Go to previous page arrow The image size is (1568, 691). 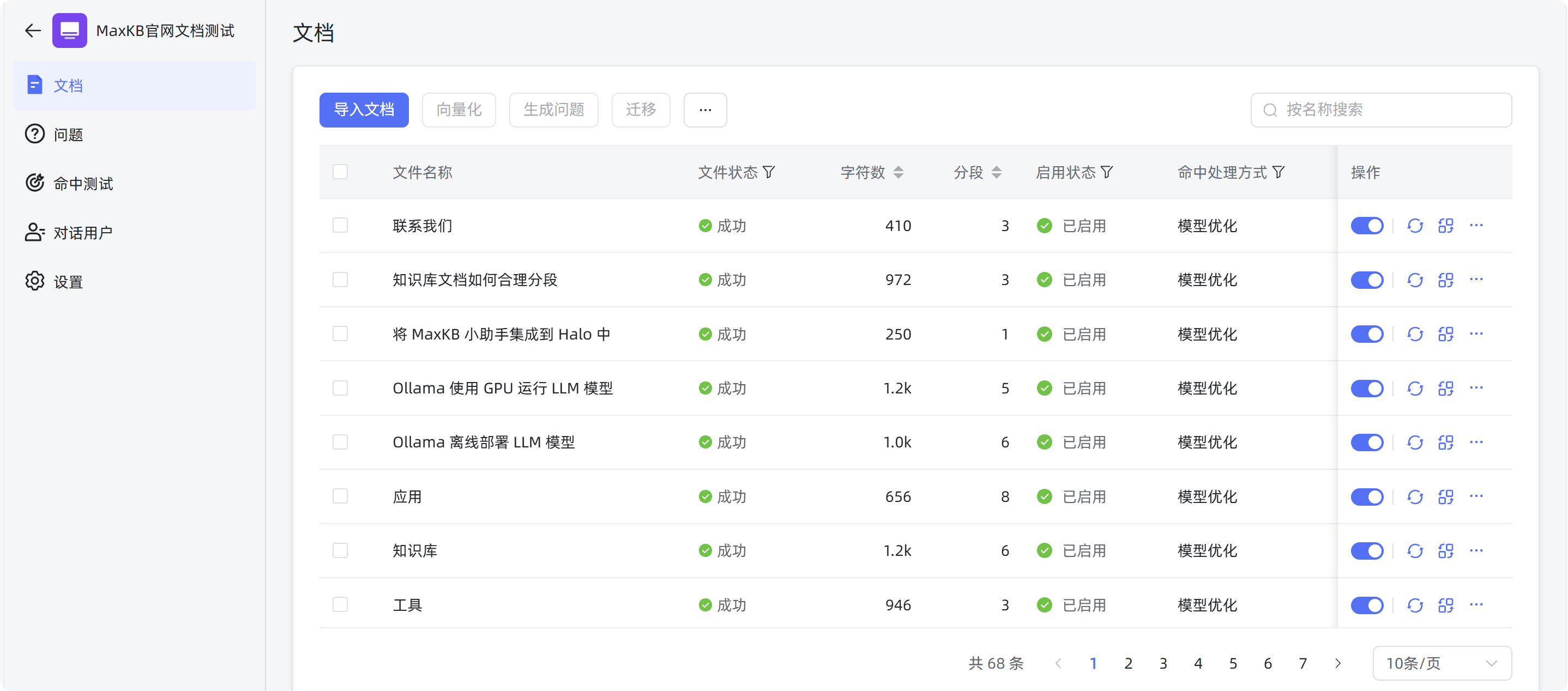point(1058,663)
